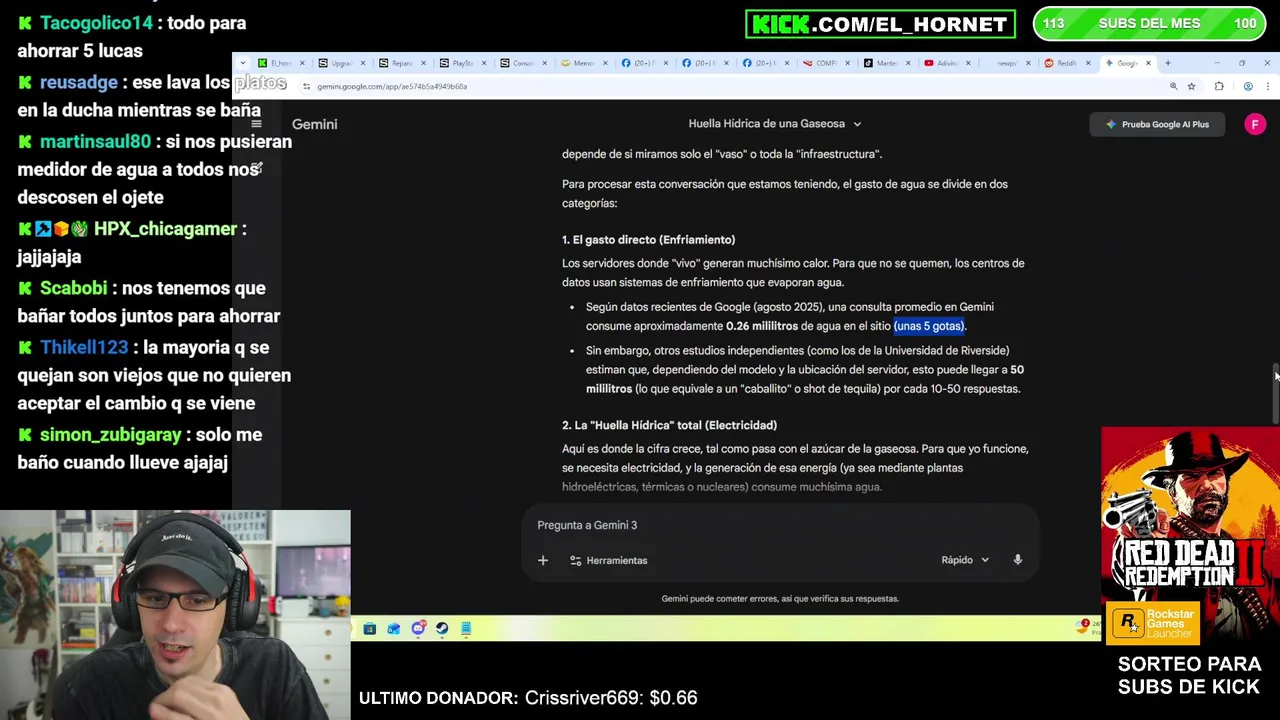Image resolution: width=1280 pixels, height=720 pixels.
Task: Open the account avatar F
Action: pyautogui.click(x=1254, y=124)
